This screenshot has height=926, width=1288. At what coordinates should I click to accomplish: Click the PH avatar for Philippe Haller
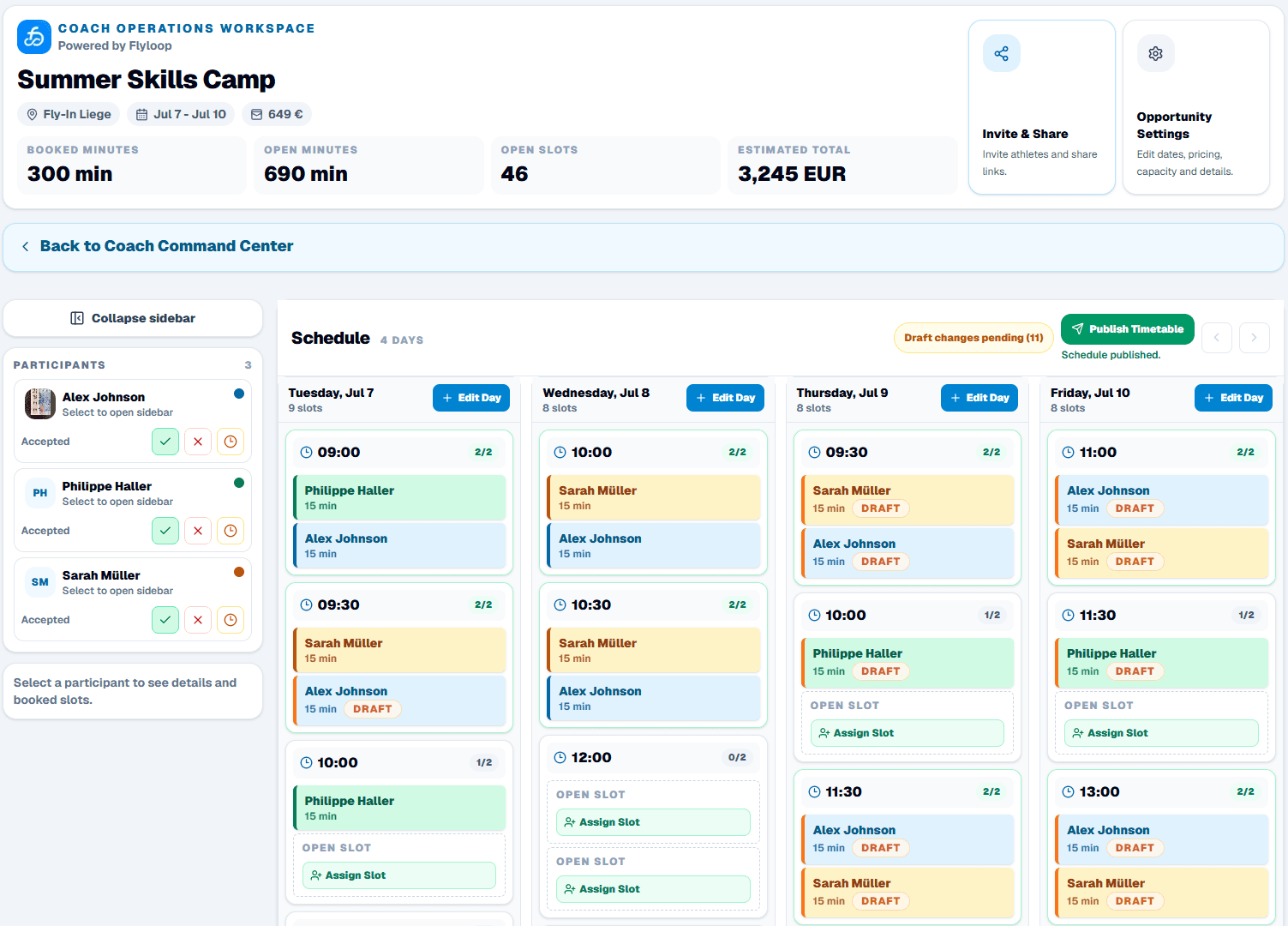click(39, 493)
